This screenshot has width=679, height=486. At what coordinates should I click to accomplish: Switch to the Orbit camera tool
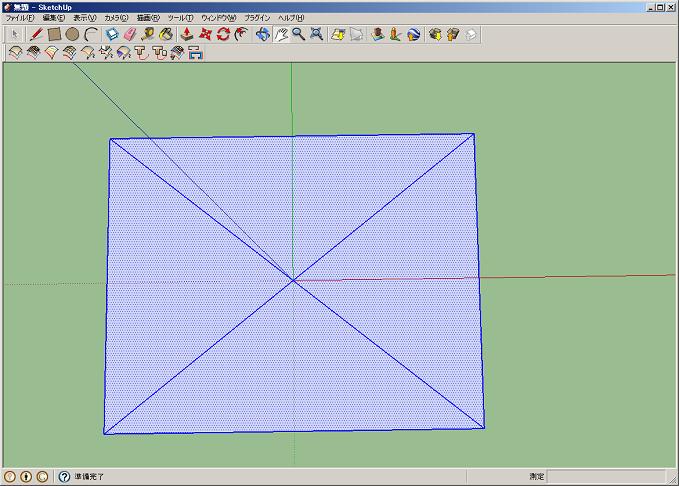click(x=263, y=34)
